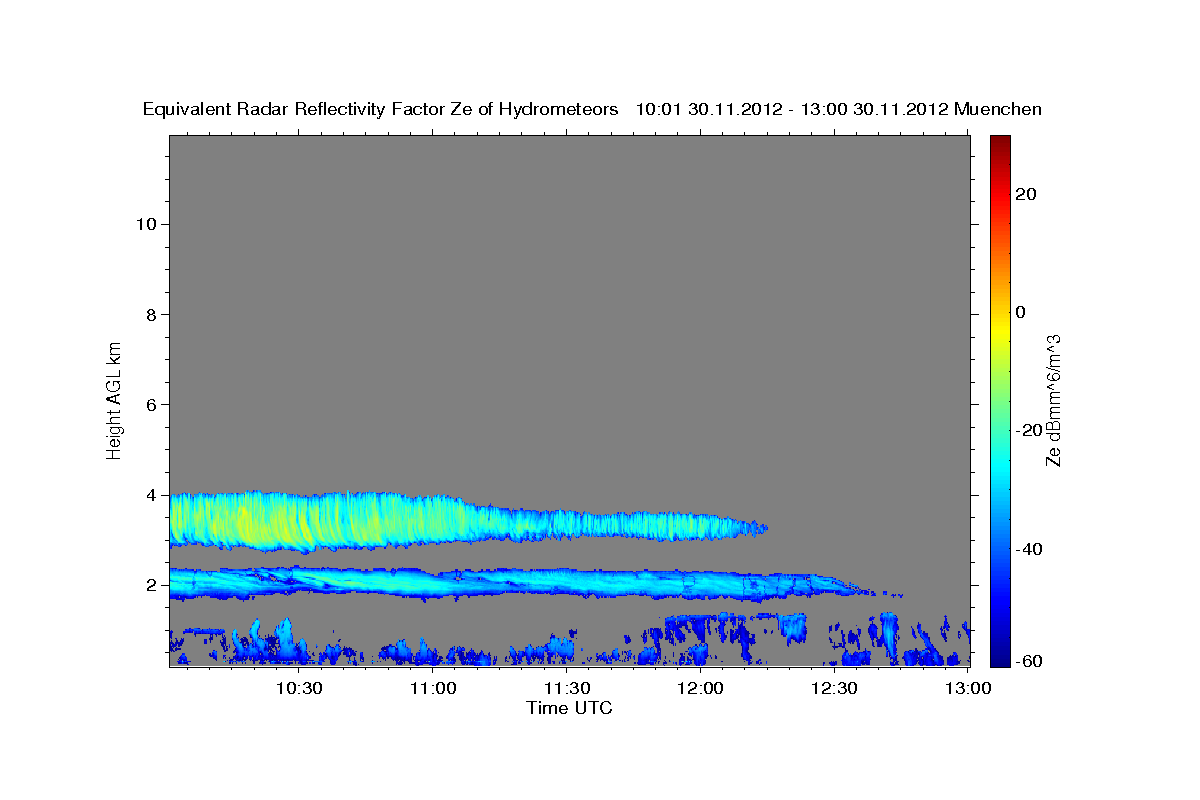Click the '11:00' time tick label
The image size is (1200, 800).
pos(433,688)
